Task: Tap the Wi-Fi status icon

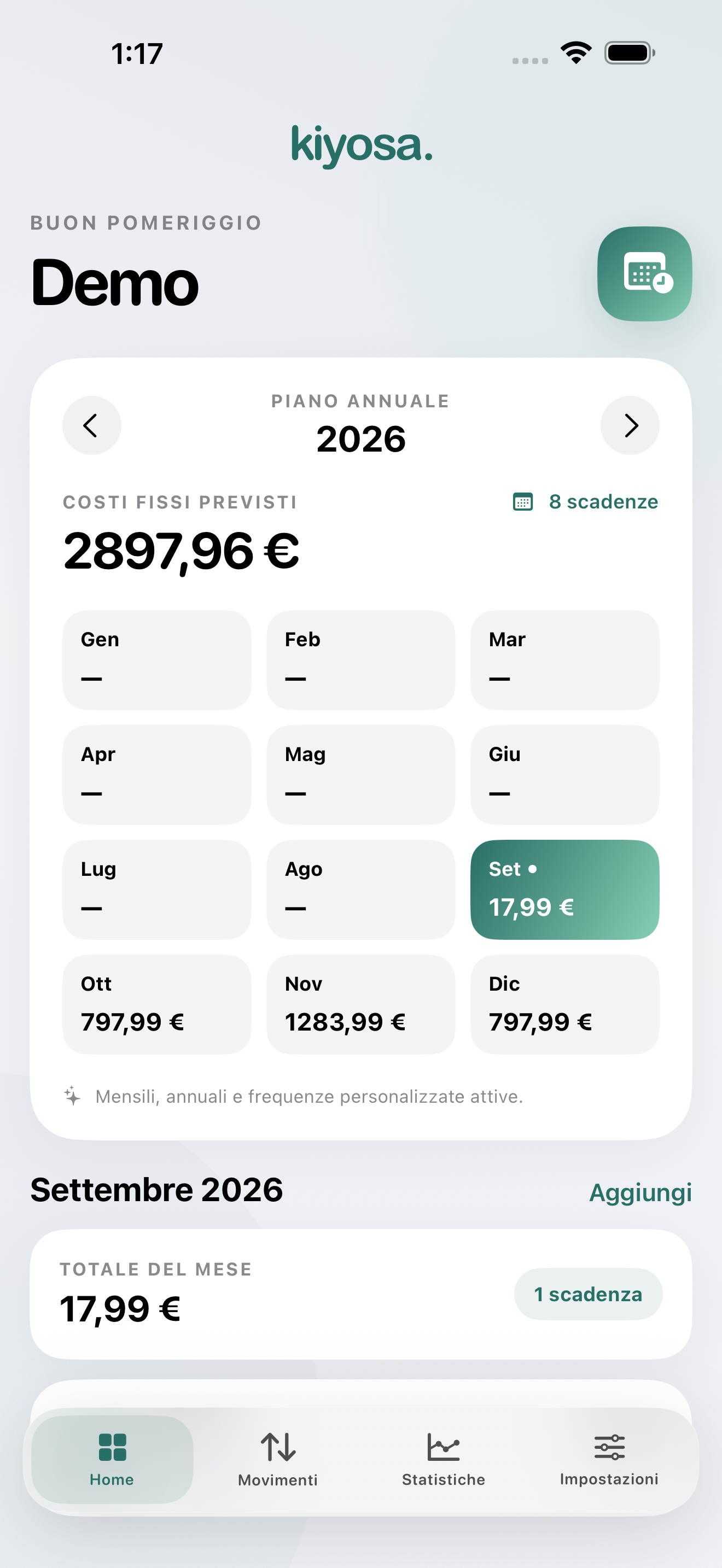Action: click(576, 53)
